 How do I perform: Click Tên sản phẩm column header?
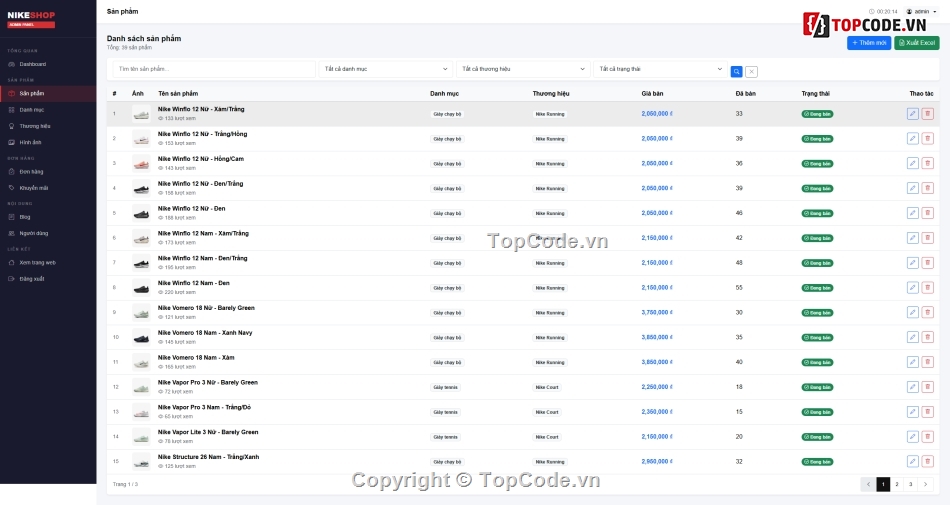click(x=178, y=94)
